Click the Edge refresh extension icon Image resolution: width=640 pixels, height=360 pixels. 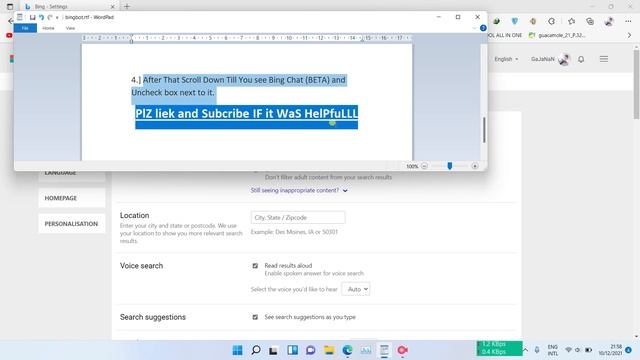552,21
